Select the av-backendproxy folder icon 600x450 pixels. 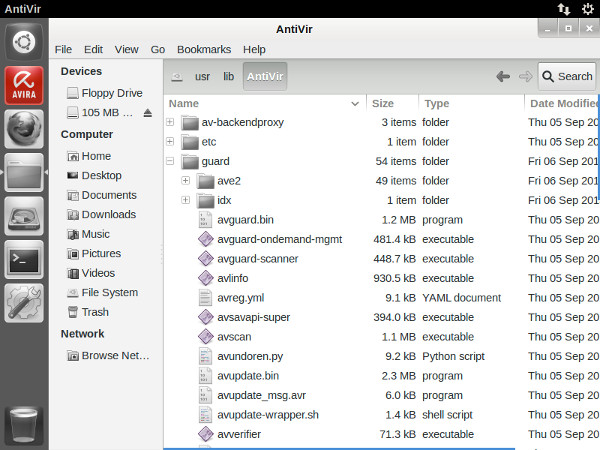pos(190,122)
